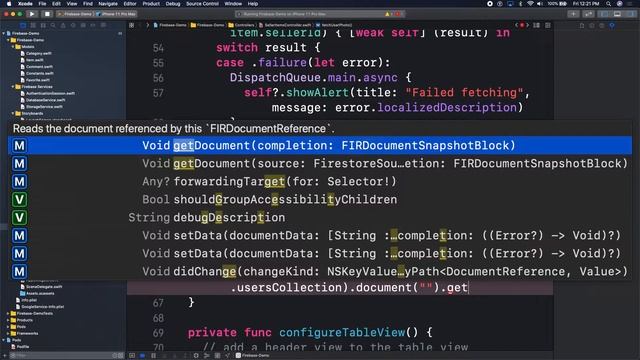Viewport: 640px width, 360px height.
Task: Jump to next issue arrow in editor
Action: click(x=527, y=25)
